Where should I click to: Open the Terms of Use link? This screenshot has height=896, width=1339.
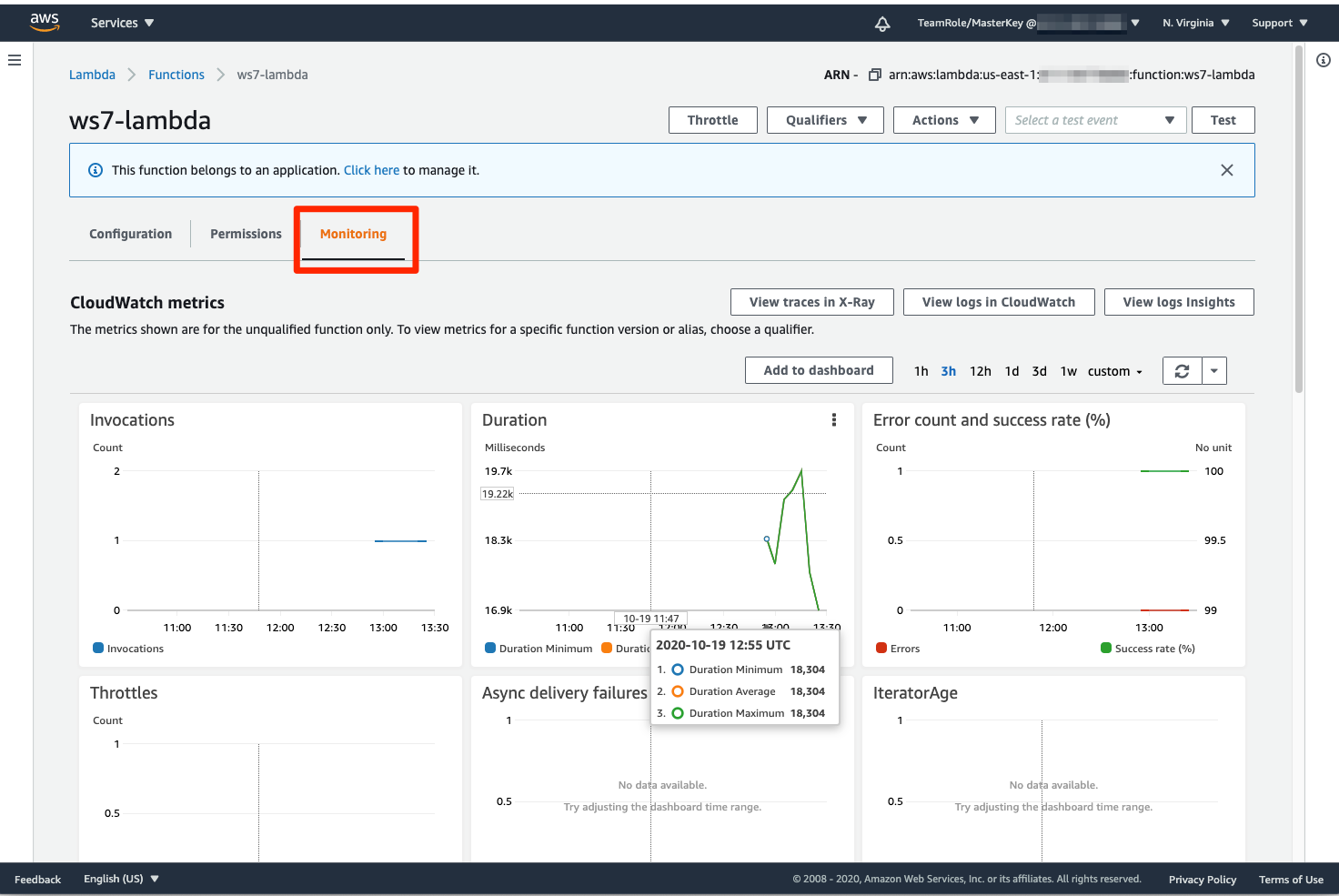[x=1291, y=880]
